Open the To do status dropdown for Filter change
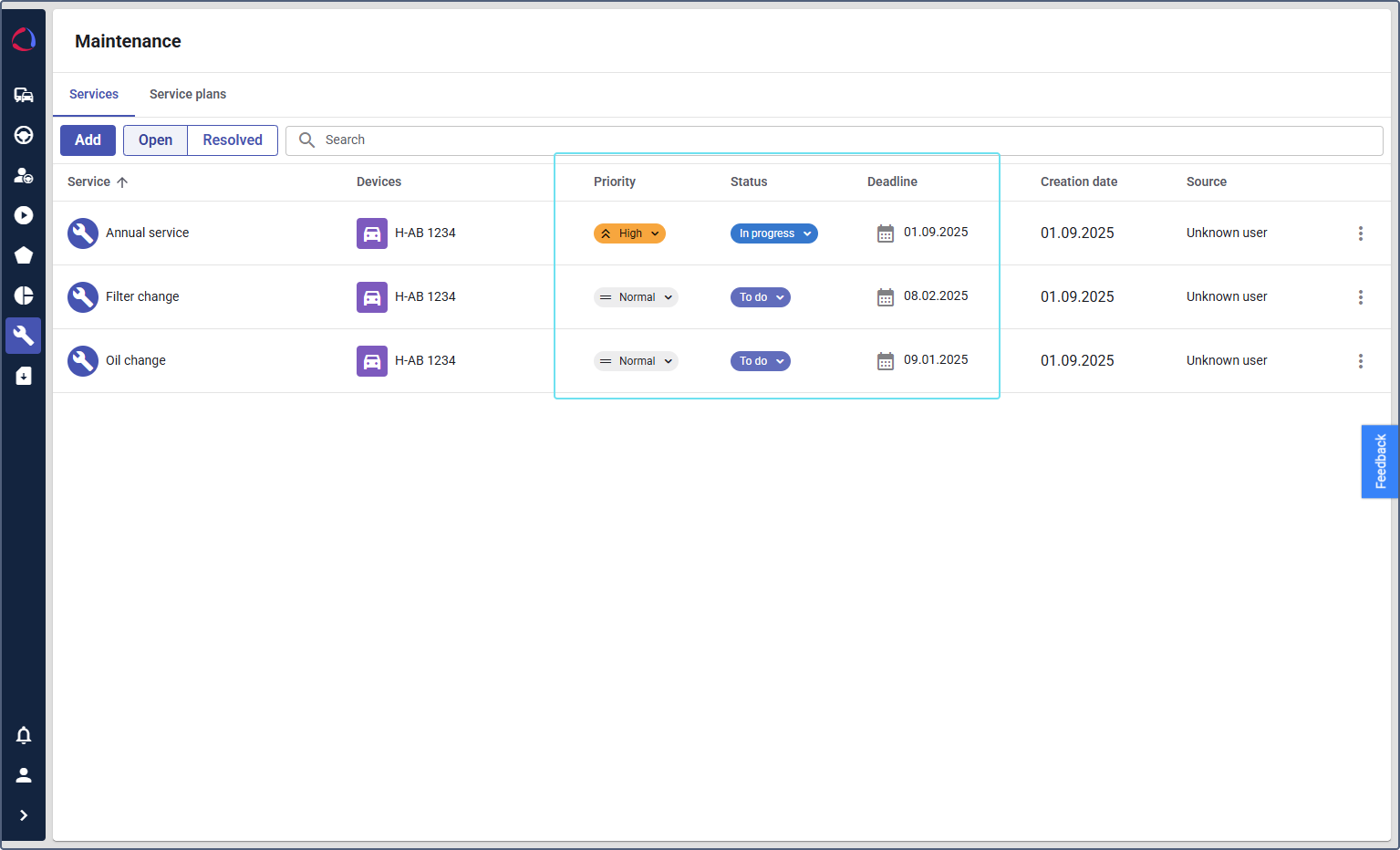 [x=761, y=297]
